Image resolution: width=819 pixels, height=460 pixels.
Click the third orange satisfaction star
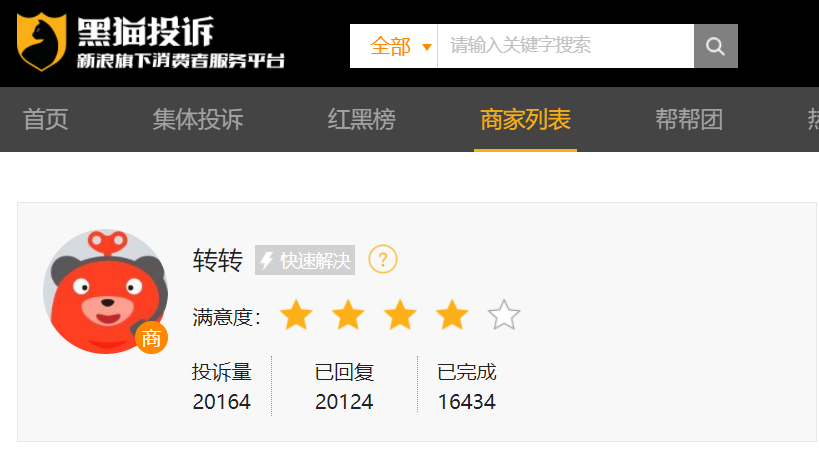400,315
